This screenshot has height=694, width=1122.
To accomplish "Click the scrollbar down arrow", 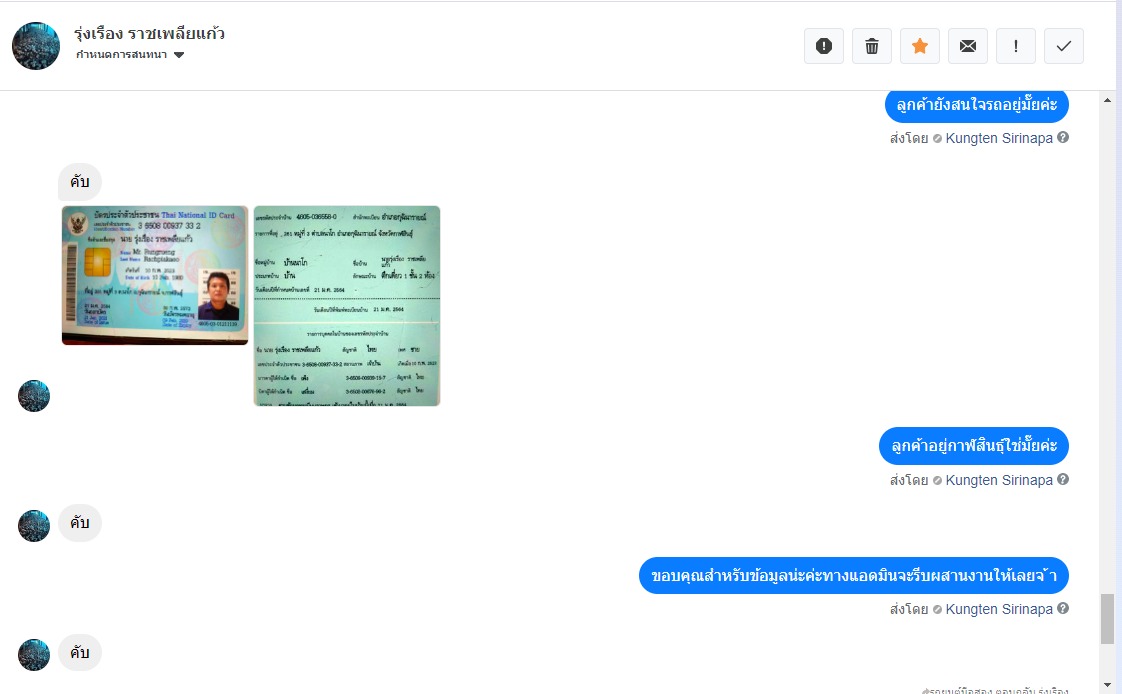I will coord(1107,685).
